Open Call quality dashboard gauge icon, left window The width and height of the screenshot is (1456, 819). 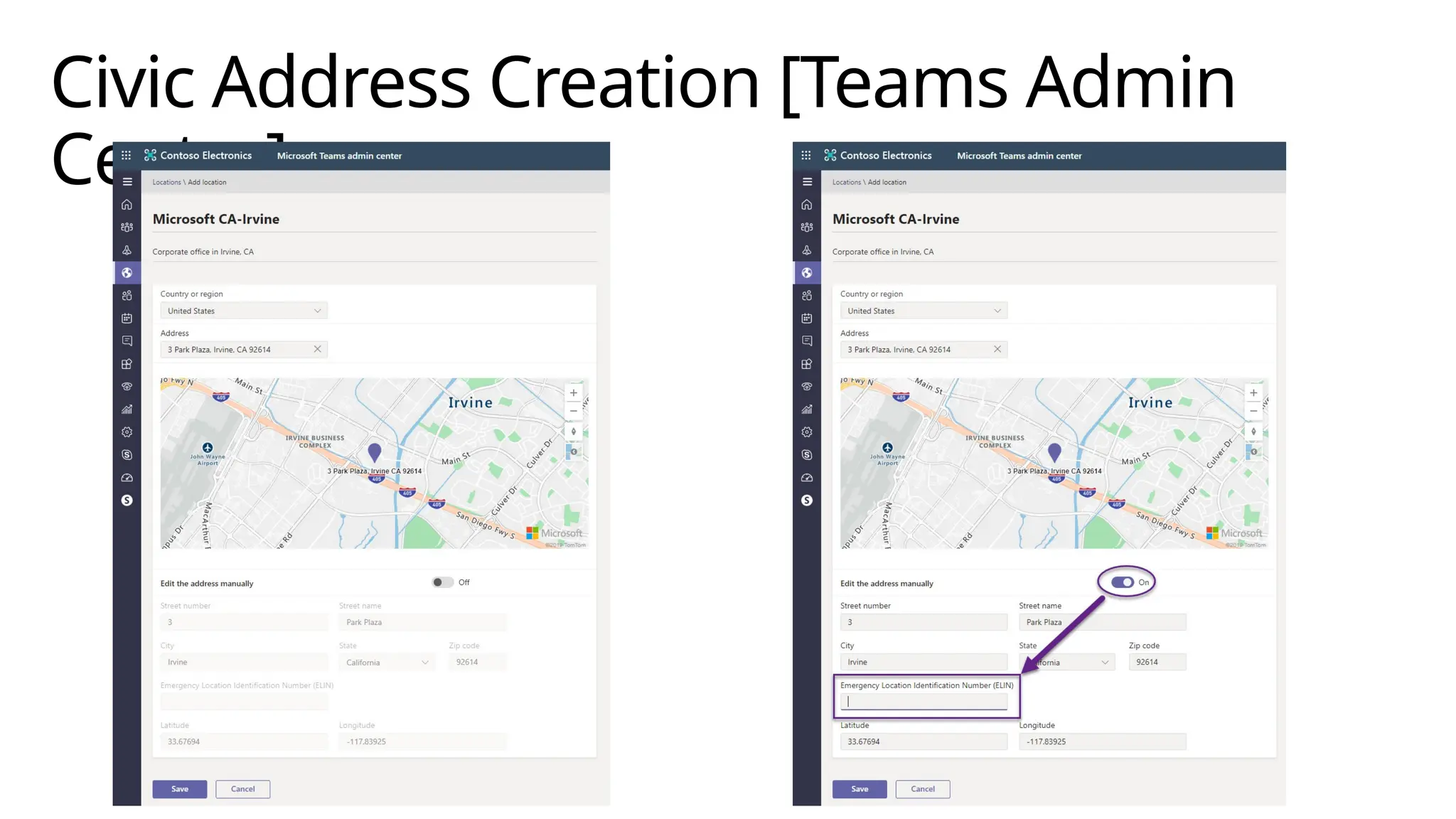point(127,478)
